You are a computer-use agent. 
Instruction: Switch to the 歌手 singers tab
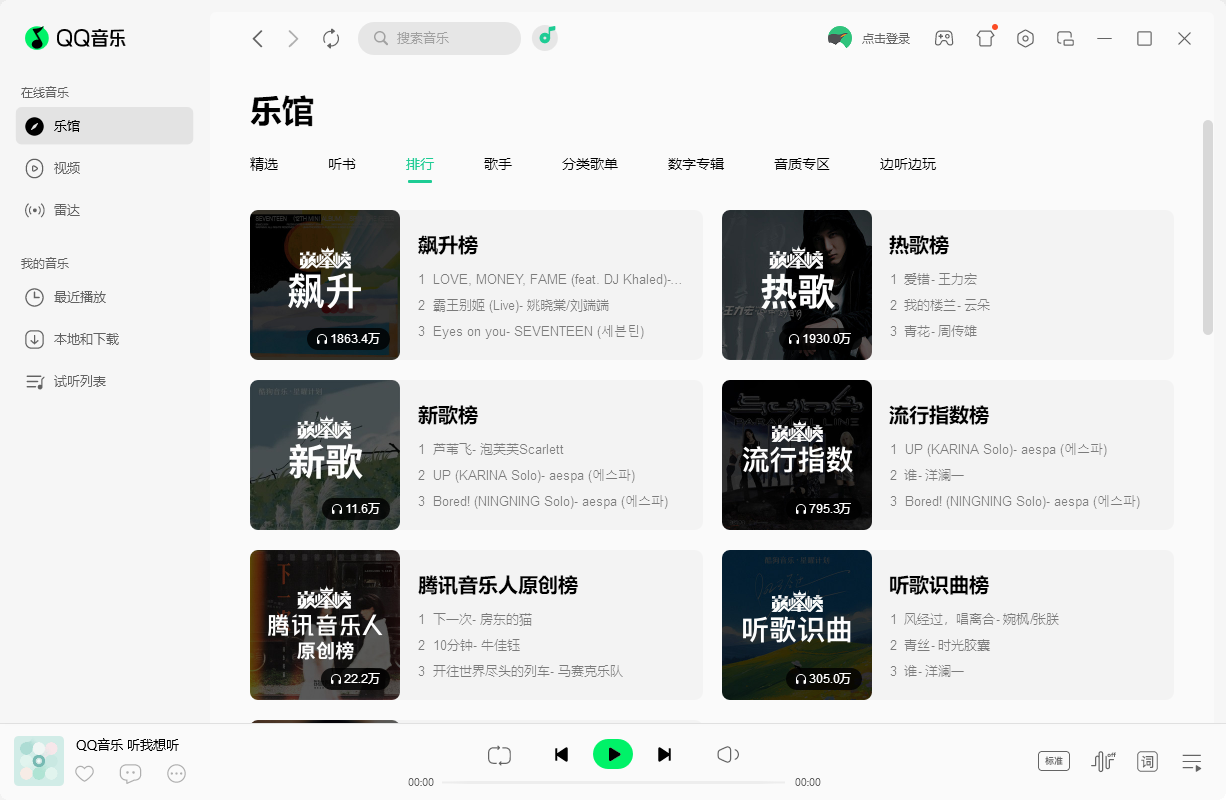pos(497,164)
